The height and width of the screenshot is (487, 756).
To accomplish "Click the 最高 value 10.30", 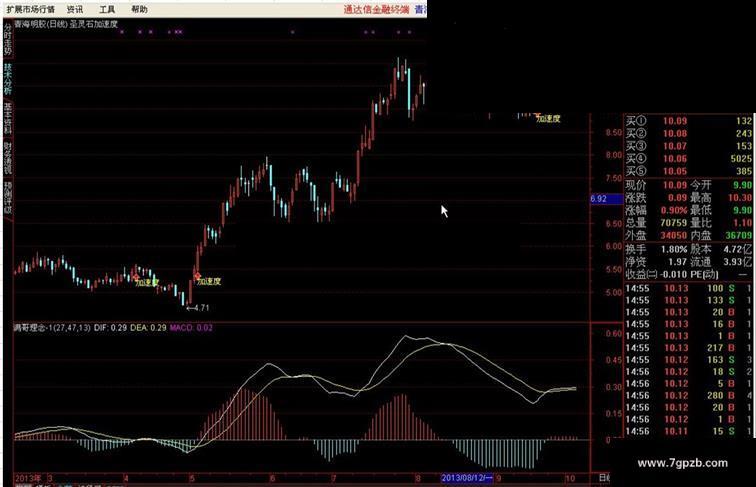I will [x=740, y=197].
